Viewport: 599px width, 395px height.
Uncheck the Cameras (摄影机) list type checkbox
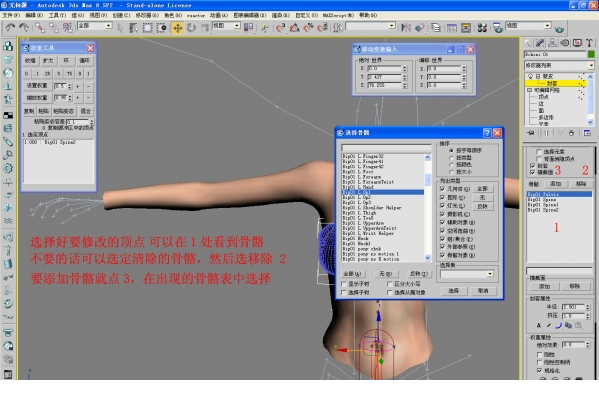click(x=442, y=214)
